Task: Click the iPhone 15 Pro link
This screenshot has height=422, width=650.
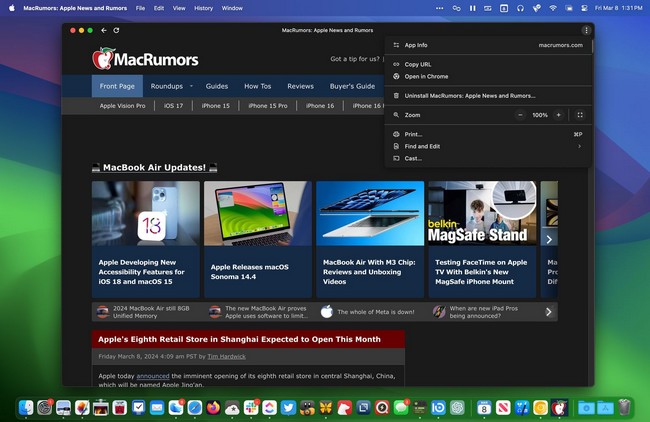Action: point(267,105)
